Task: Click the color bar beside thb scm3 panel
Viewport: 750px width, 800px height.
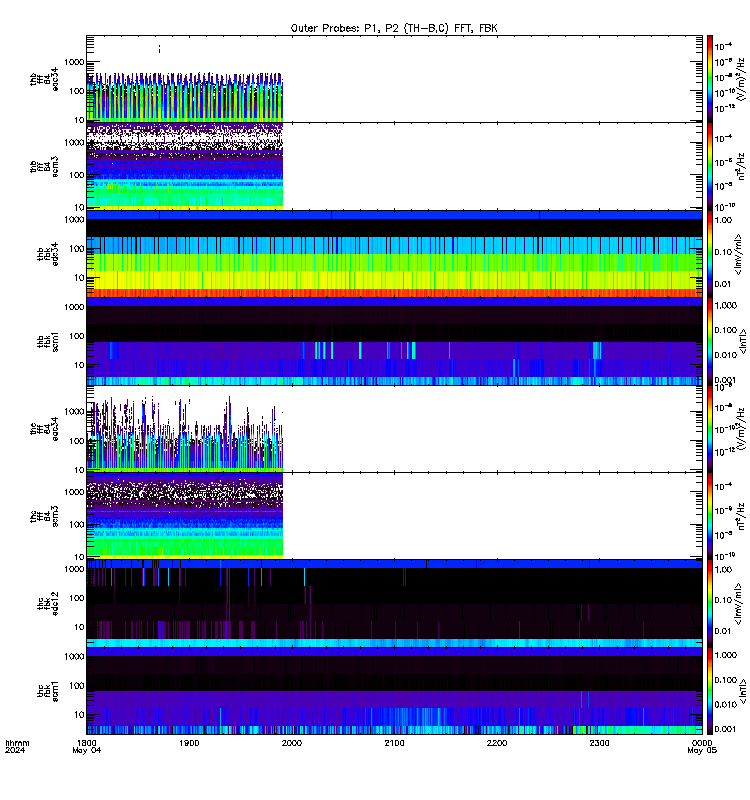Action: pos(710,166)
